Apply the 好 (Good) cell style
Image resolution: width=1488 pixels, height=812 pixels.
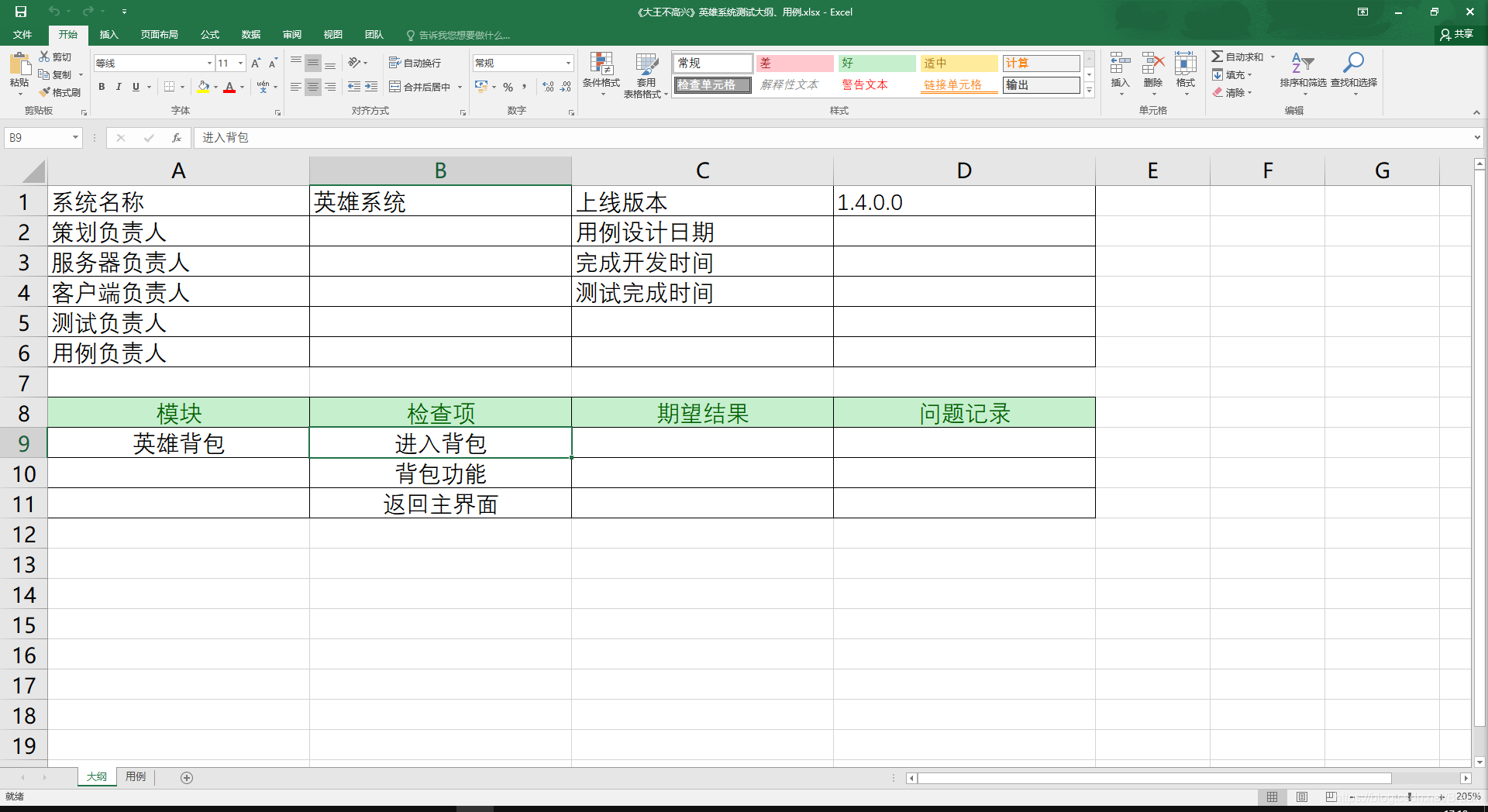coord(877,63)
